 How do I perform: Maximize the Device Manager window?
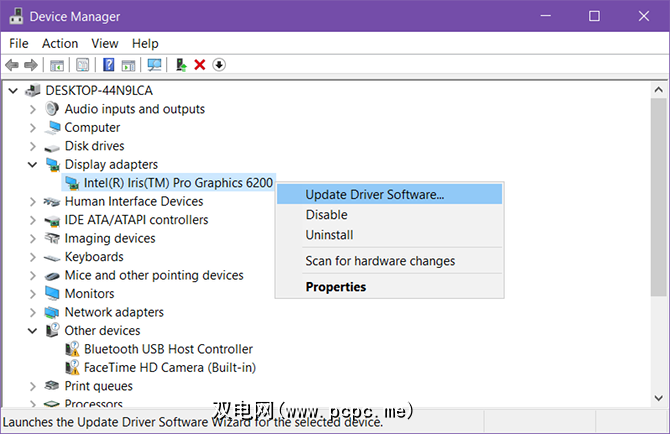point(594,16)
